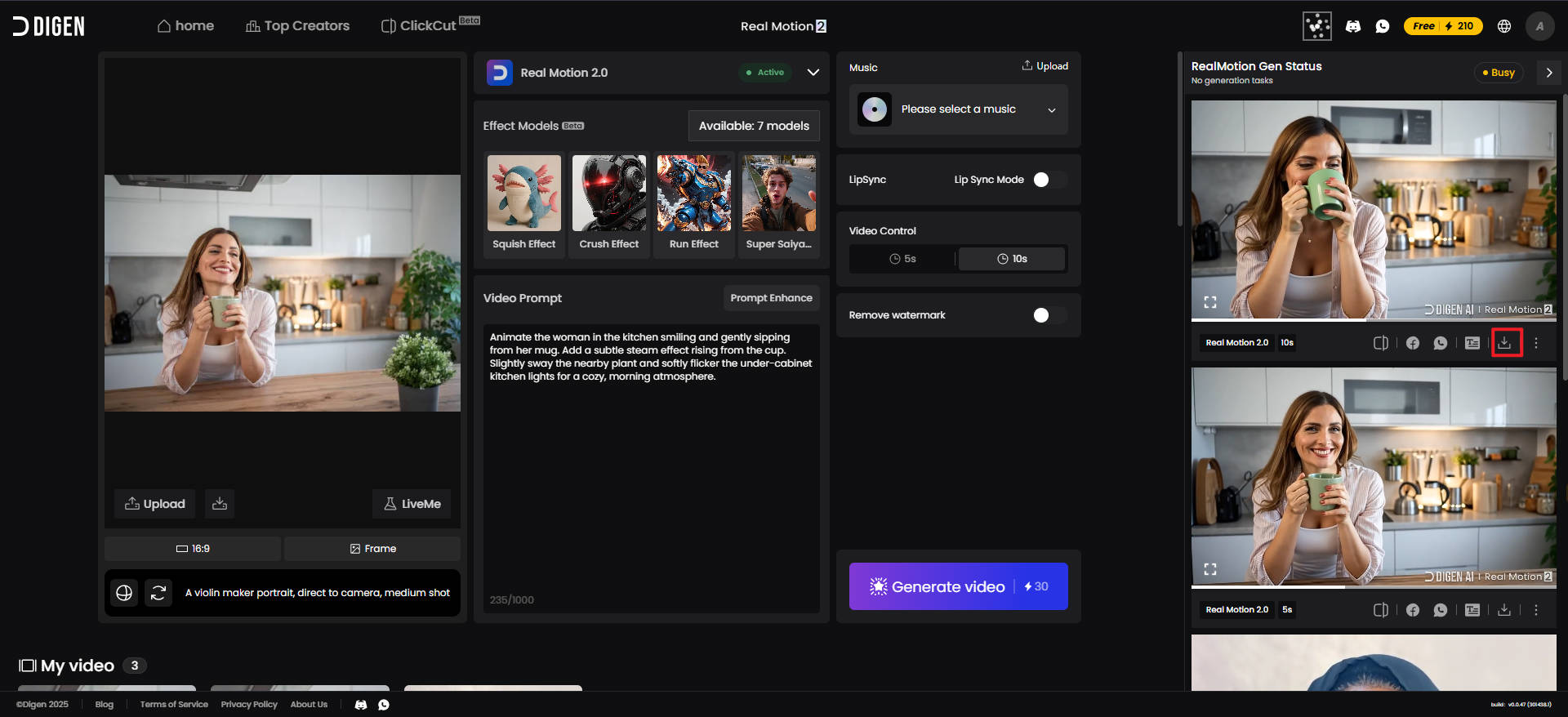Upload a music file
Image resolution: width=1568 pixels, height=717 pixels.
click(x=1045, y=66)
